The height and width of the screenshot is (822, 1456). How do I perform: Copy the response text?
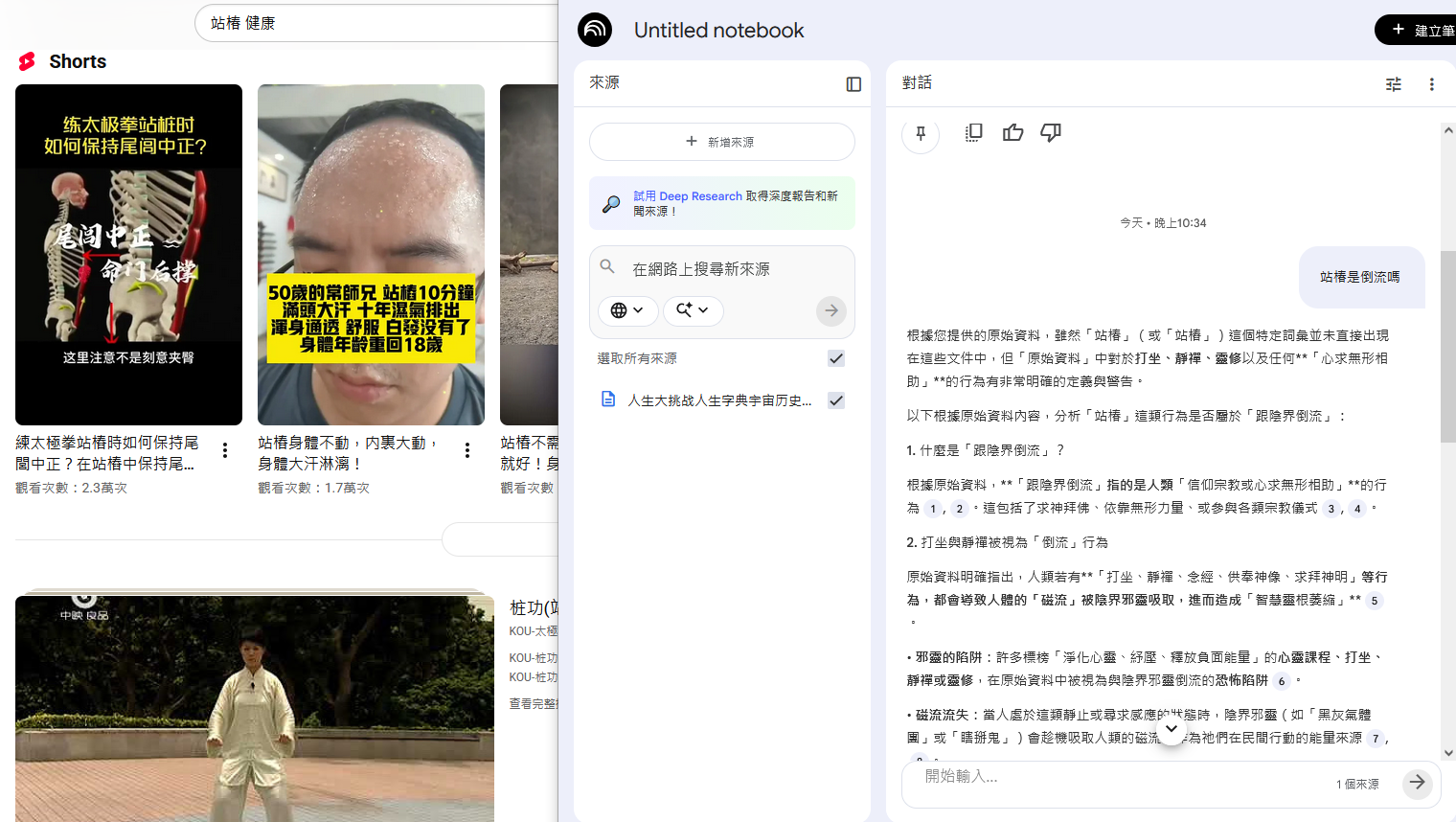[x=974, y=132]
